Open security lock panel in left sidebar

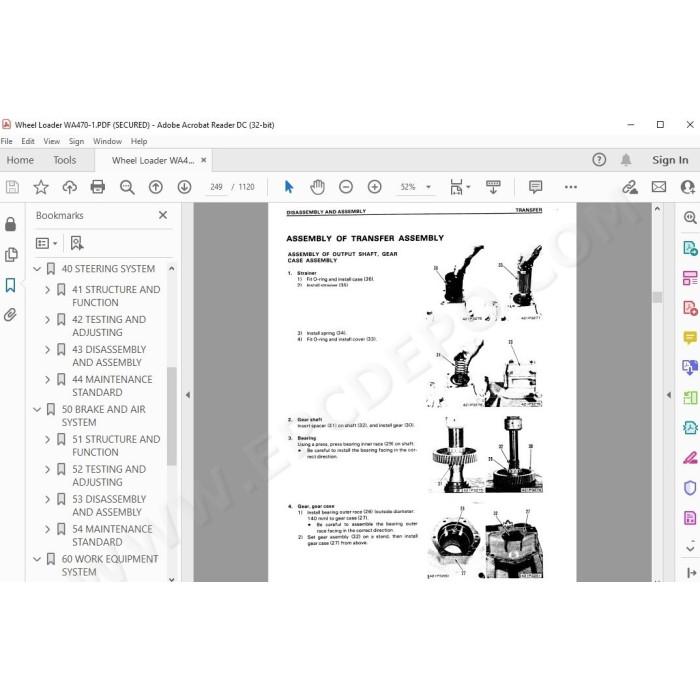(11, 224)
